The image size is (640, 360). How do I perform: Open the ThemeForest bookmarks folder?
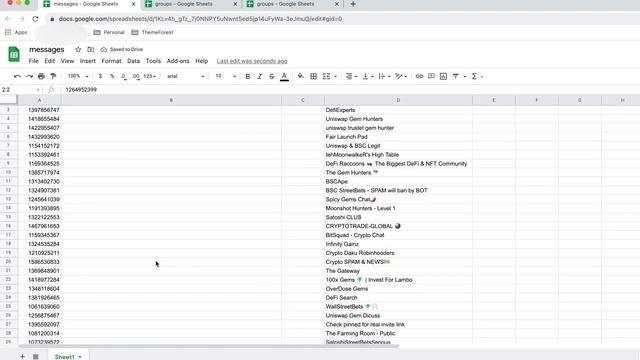pos(152,32)
